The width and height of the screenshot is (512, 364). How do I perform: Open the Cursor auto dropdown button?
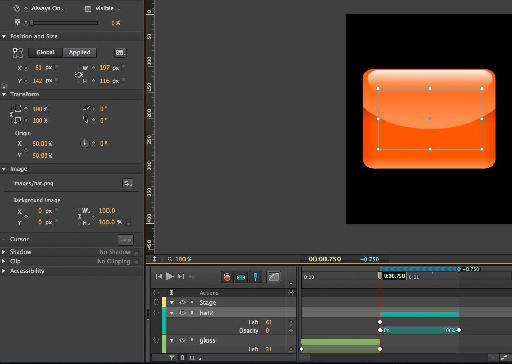pyautogui.click(x=125, y=240)
